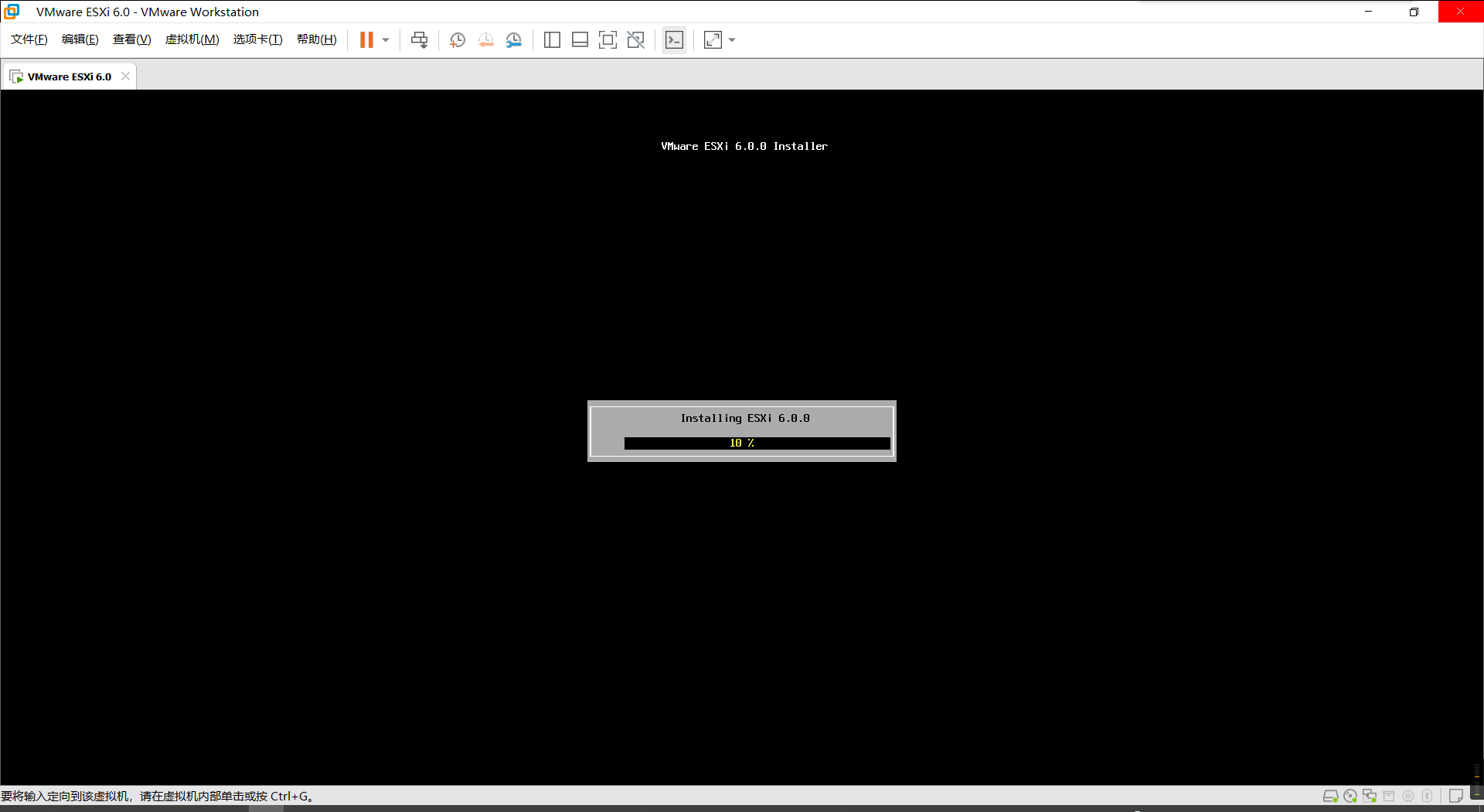This screenshot has height=812, width=1484.
Task: Click the Ctrl+G input hint status text
Action: (x=158, y=796)
